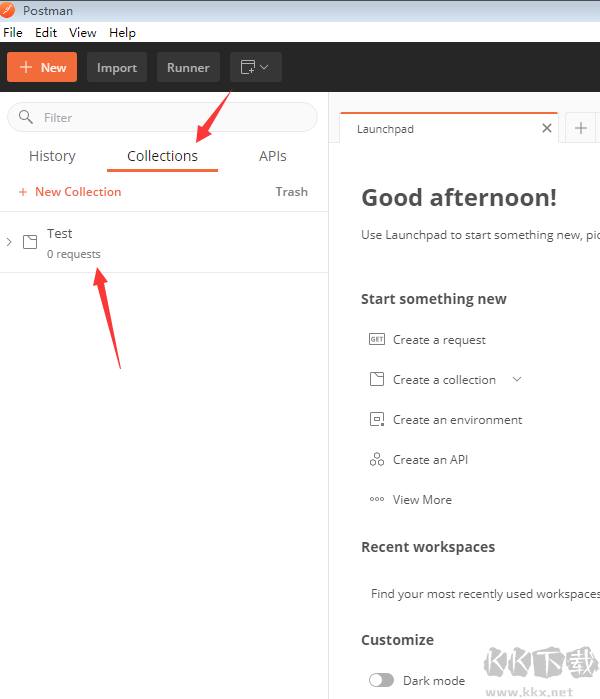This screenshot has height=699, width=600.
Task: Open the Help menu
Action: tap(122, 33)
